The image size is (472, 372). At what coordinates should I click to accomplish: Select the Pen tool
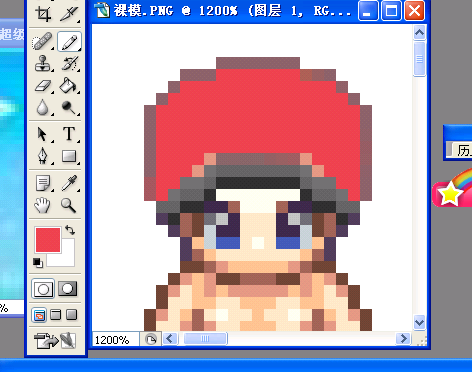(43, 156)
